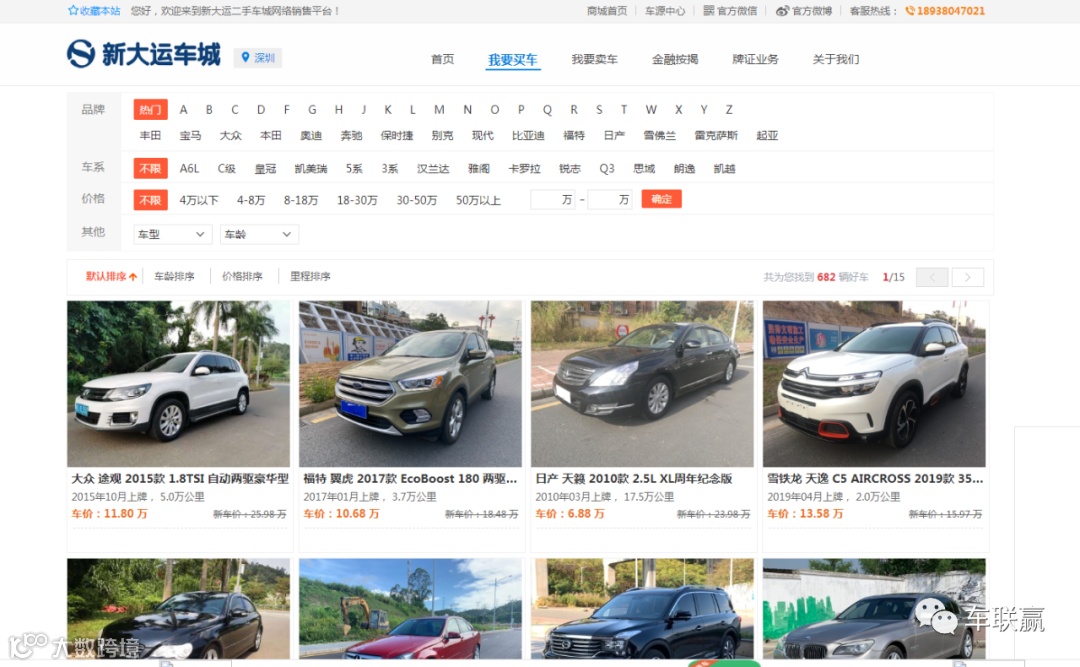The width and height of the screenshot is (1080, 667).
Task: Filter brands by letter M
Action: click(x=439, y=110)
